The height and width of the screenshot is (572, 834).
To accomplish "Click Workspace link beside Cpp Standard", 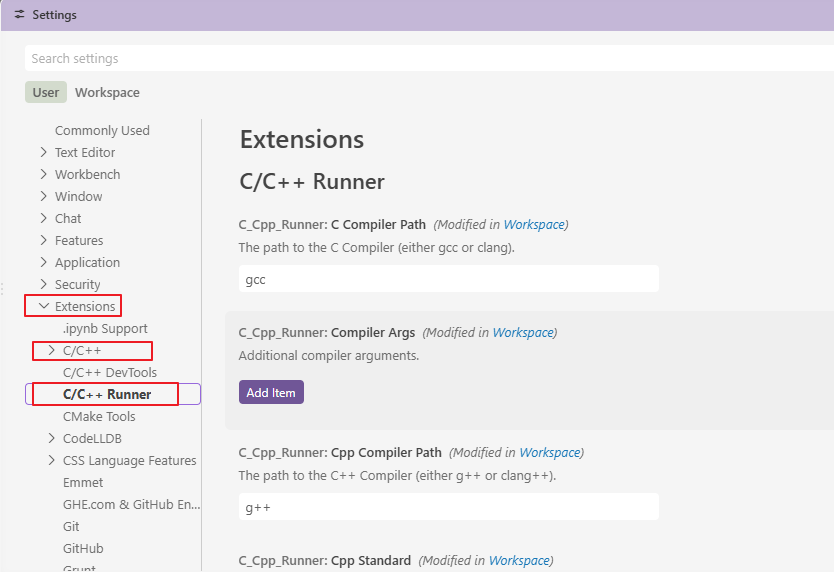I will point(519,560).
